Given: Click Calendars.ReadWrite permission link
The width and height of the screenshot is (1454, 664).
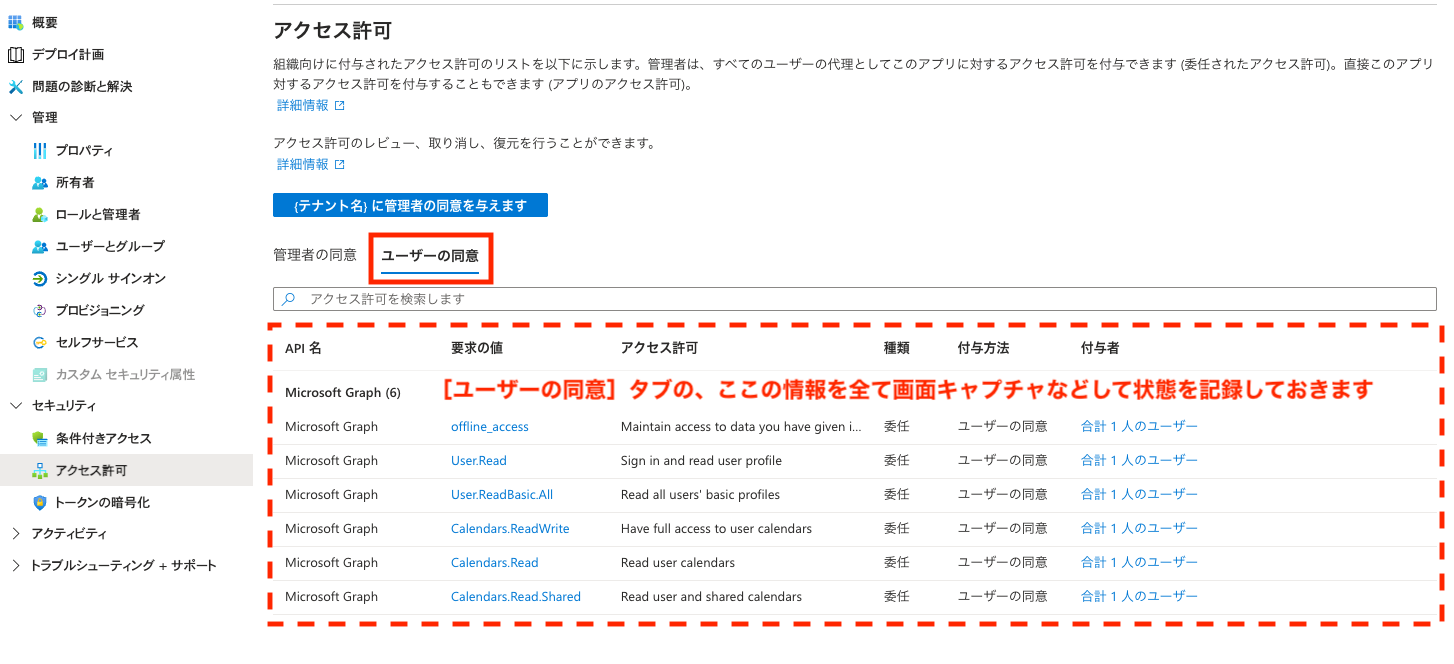Looking at the screenshot, I should pyautogui.click(x=510, y=529).
